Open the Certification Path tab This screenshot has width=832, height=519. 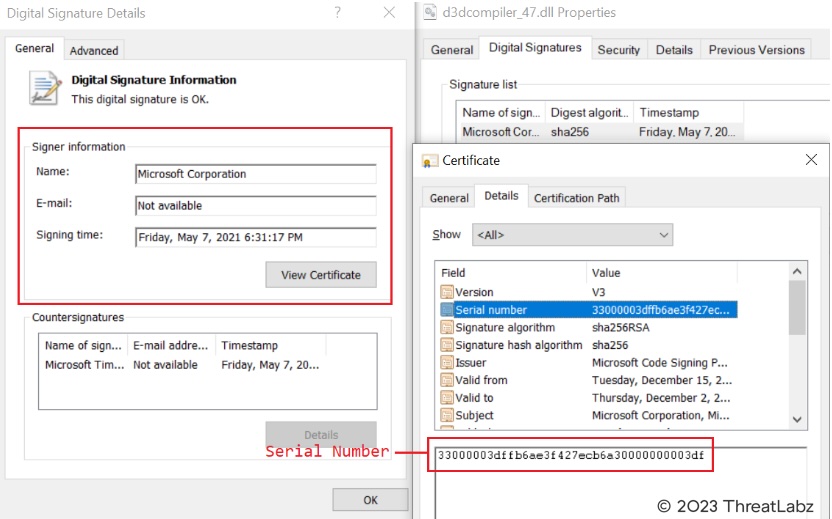pos(576,198)
